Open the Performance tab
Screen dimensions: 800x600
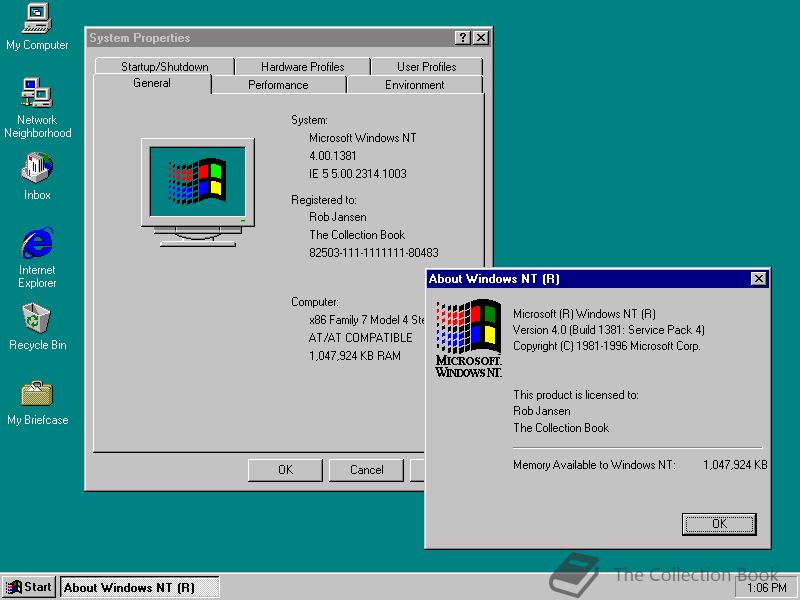[278, 85]
